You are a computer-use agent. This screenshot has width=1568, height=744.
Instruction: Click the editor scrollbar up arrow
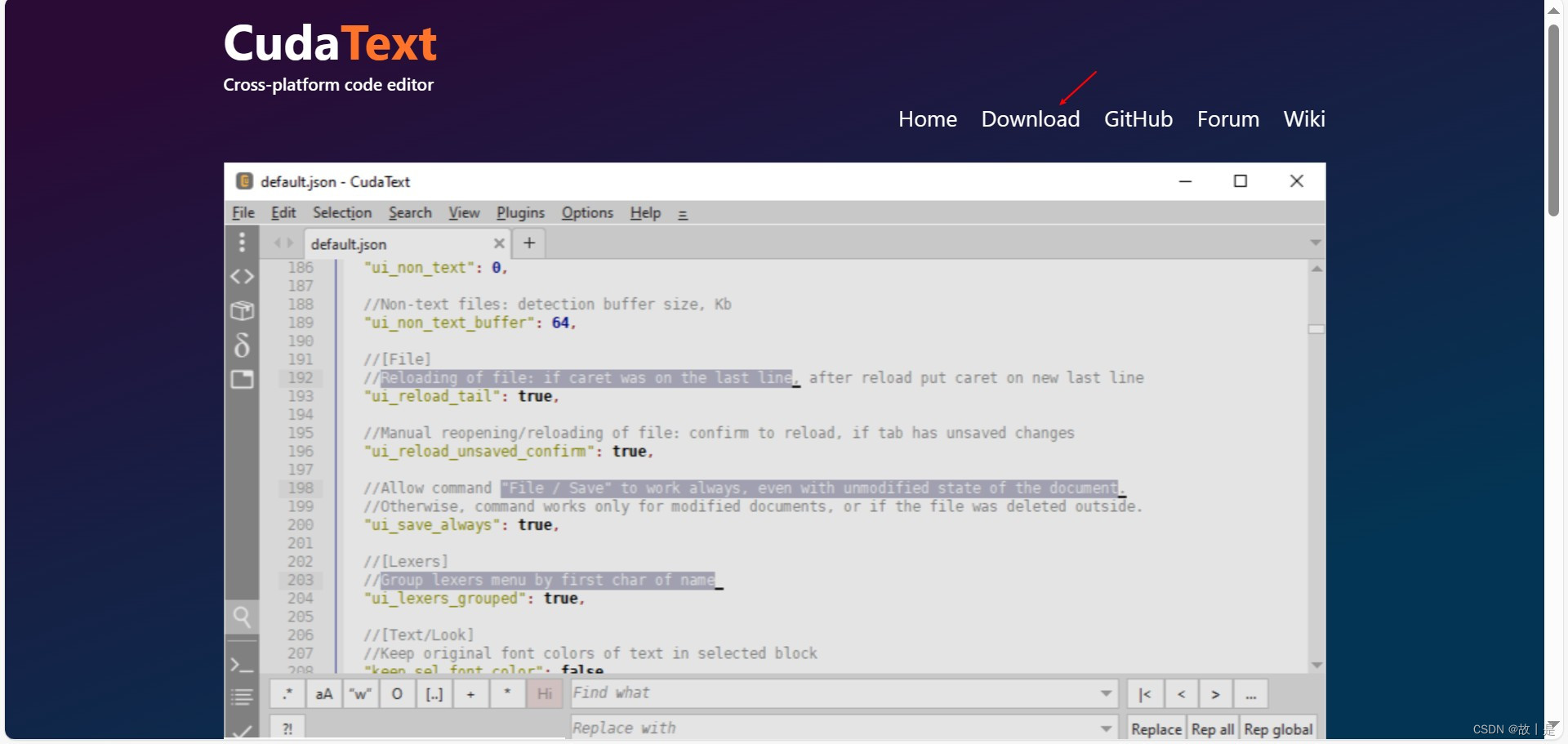tap(1316, 269)
